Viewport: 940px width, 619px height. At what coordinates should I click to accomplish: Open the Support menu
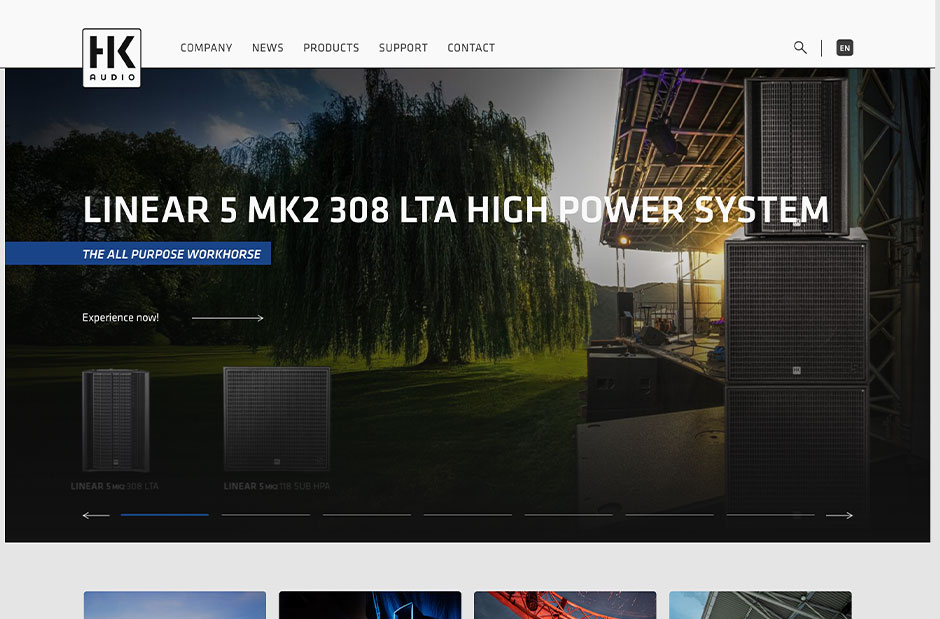[x=403, y=48]
